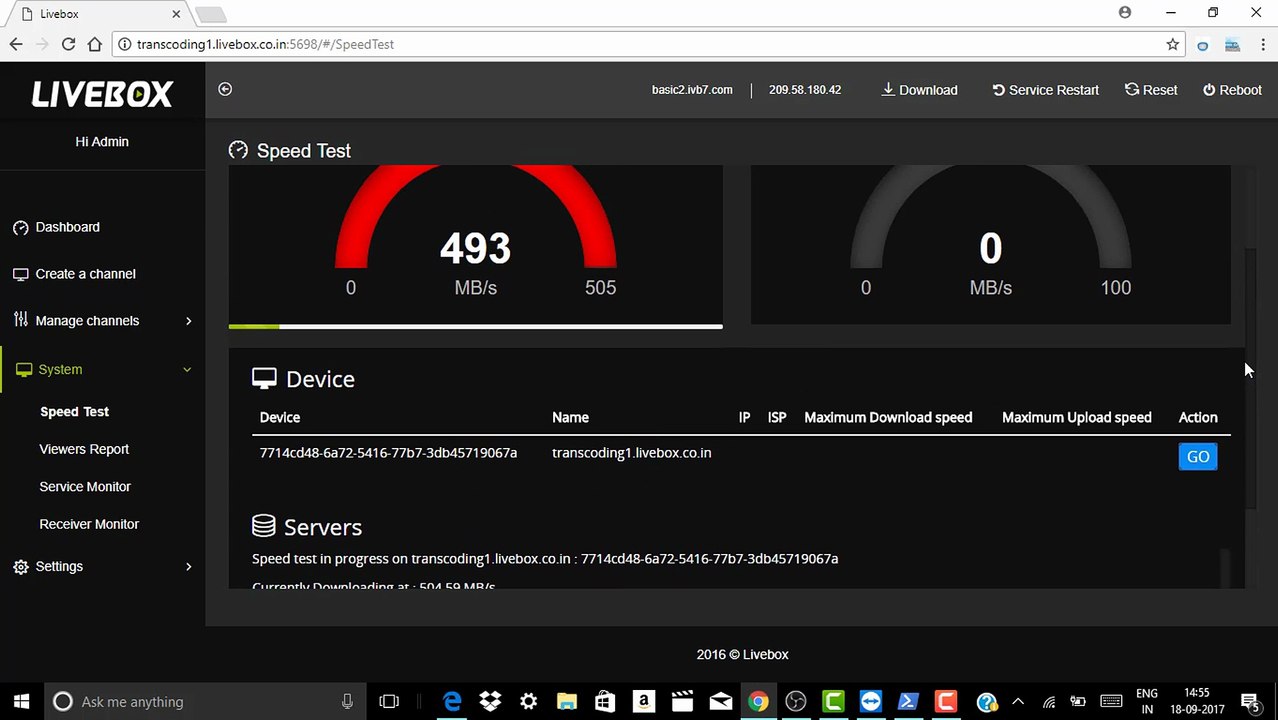Click the sidebar collapse arrow icon
Screen dimensions: 1278x720
[x=225, y=89]
